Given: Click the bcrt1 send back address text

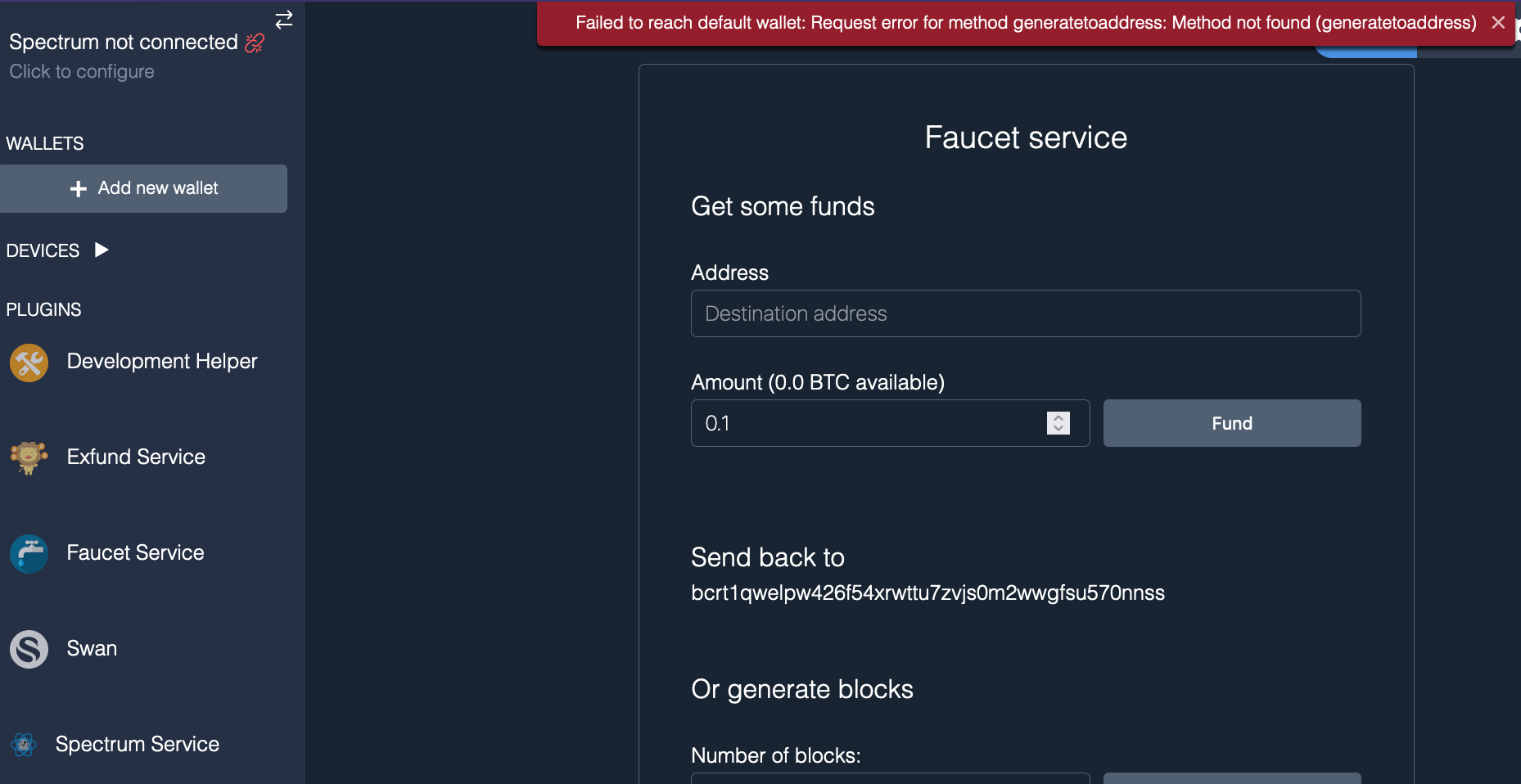Looking at the screenshot, I should [x=927, y=593].
